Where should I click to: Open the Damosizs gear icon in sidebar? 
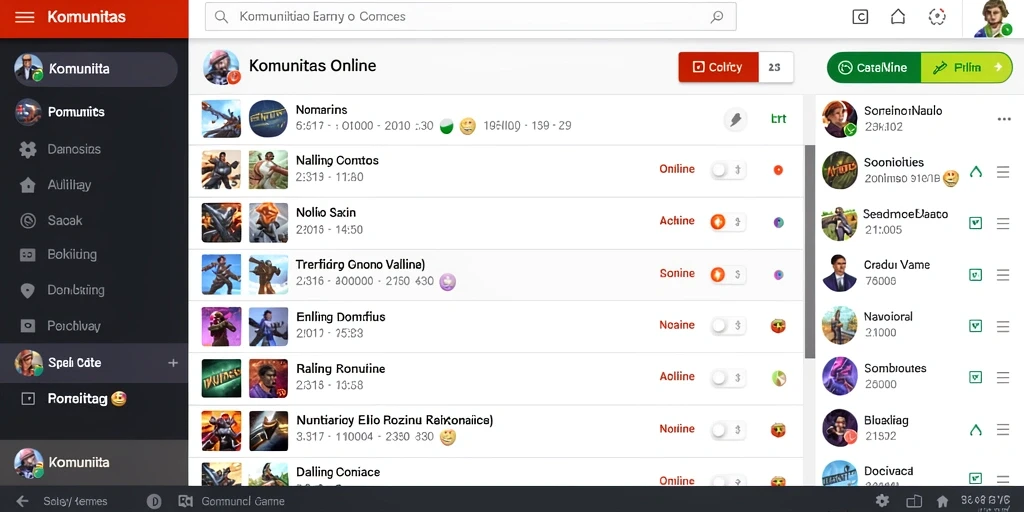(x=27, y=150)
